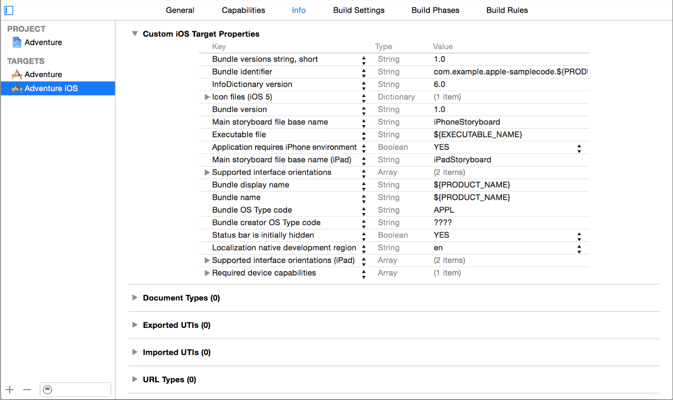Open key stepper for Bundle OS Type code
This screenshot has height=400, width=673.
coord(364,211)
